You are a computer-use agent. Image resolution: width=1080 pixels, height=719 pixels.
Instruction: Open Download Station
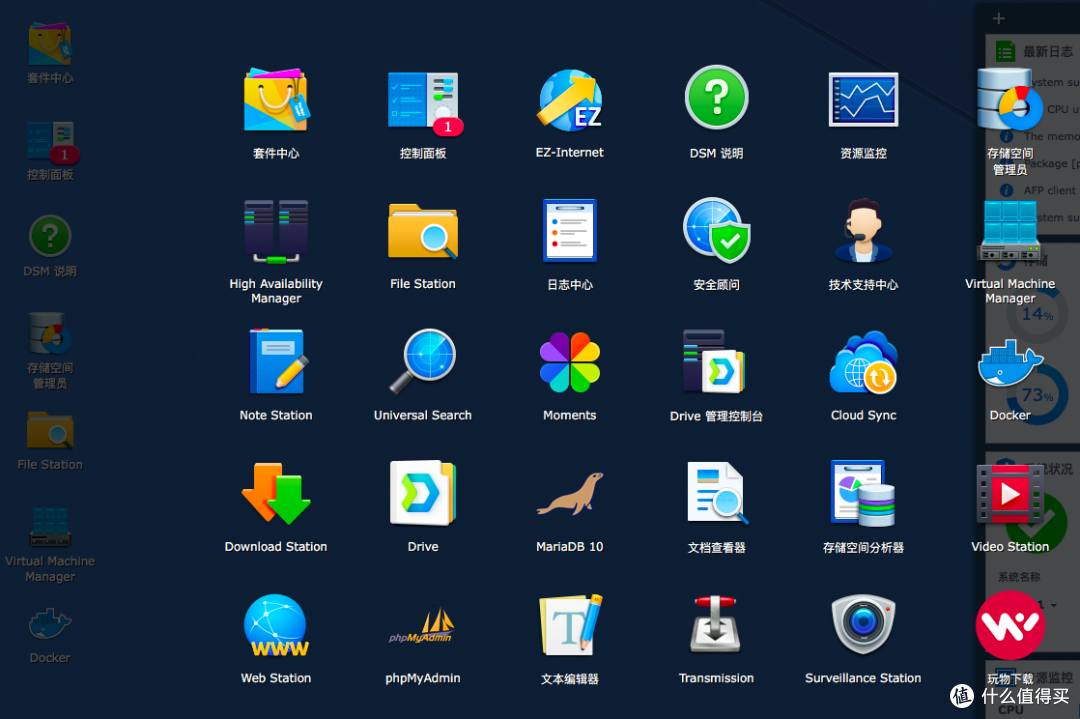276,494
